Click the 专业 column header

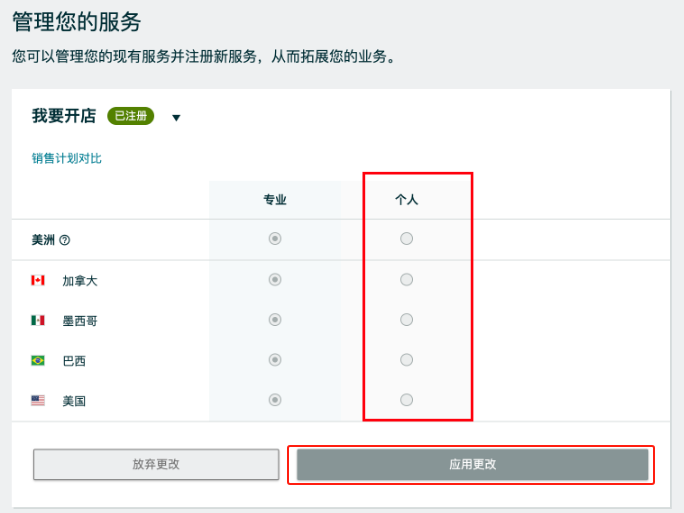tap(275, 200)
